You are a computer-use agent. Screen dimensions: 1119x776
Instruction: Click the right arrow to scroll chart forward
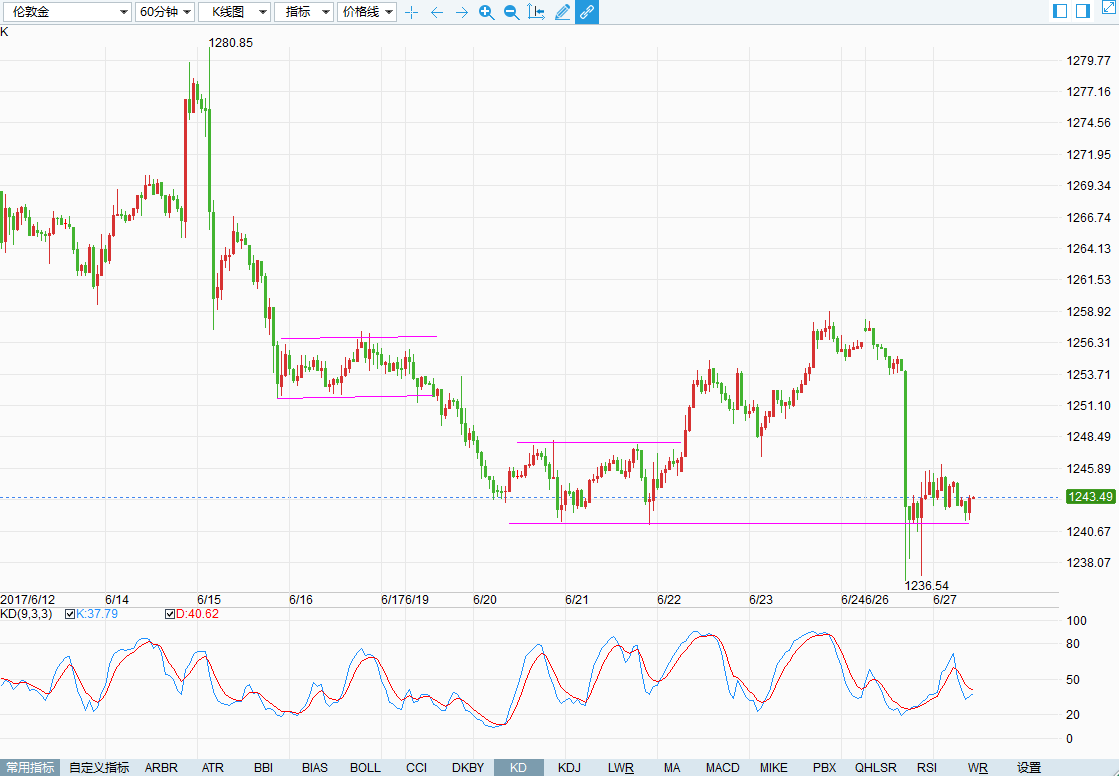(461, 12)
